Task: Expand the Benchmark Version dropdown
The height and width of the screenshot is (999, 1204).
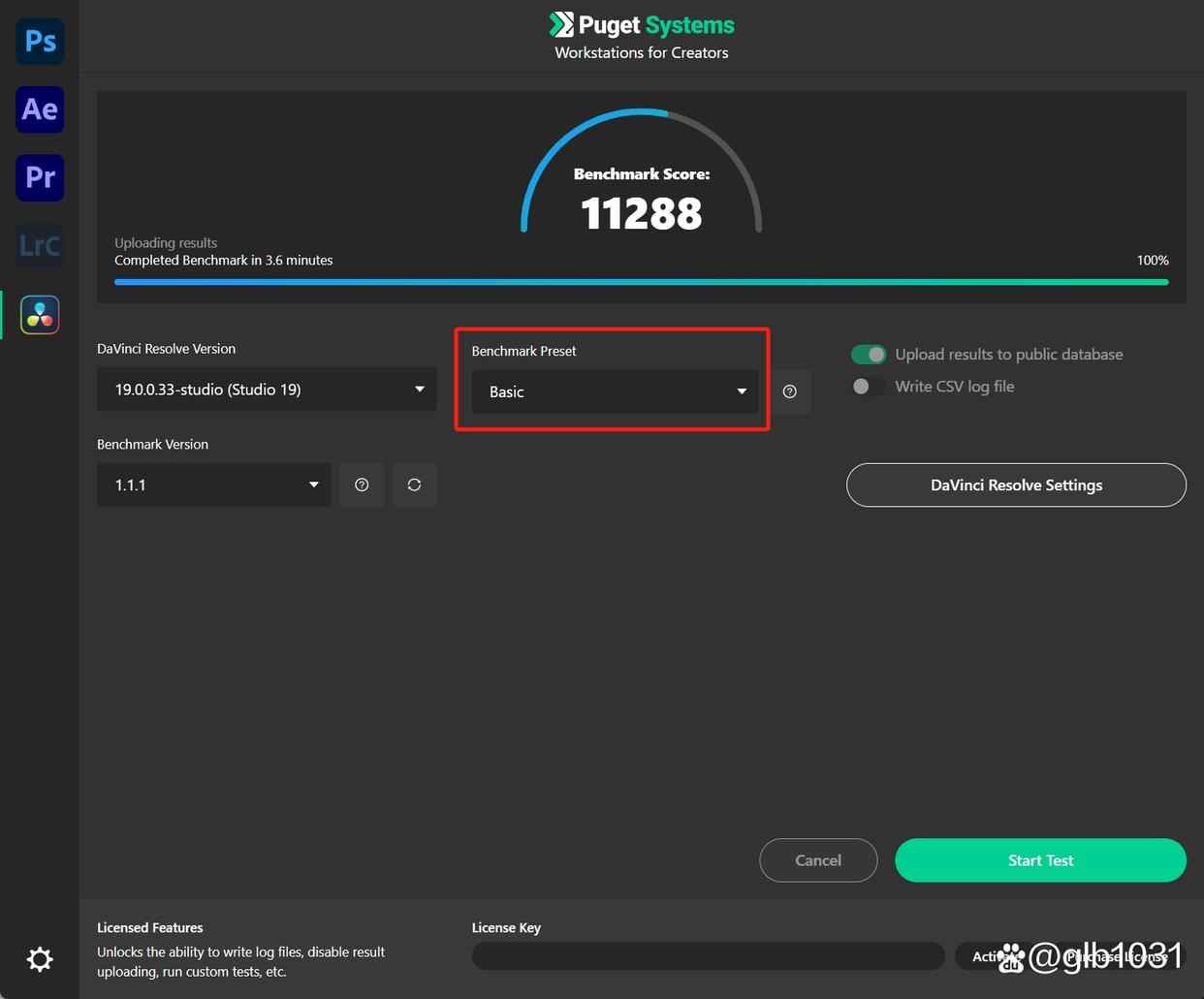Action: [213, 484]
